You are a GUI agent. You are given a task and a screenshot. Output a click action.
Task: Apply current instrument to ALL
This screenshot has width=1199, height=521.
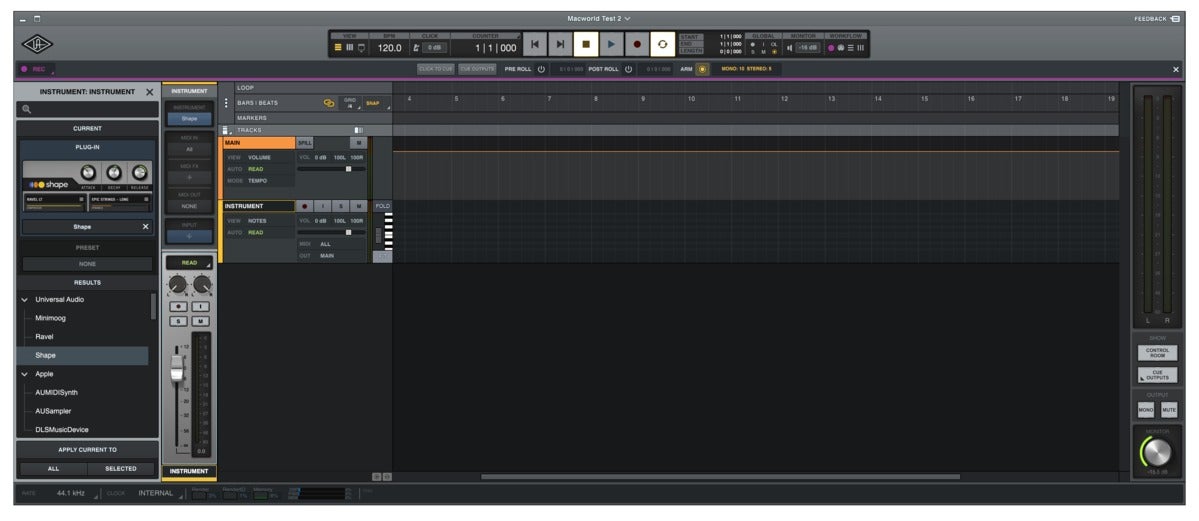pos(53,469)
